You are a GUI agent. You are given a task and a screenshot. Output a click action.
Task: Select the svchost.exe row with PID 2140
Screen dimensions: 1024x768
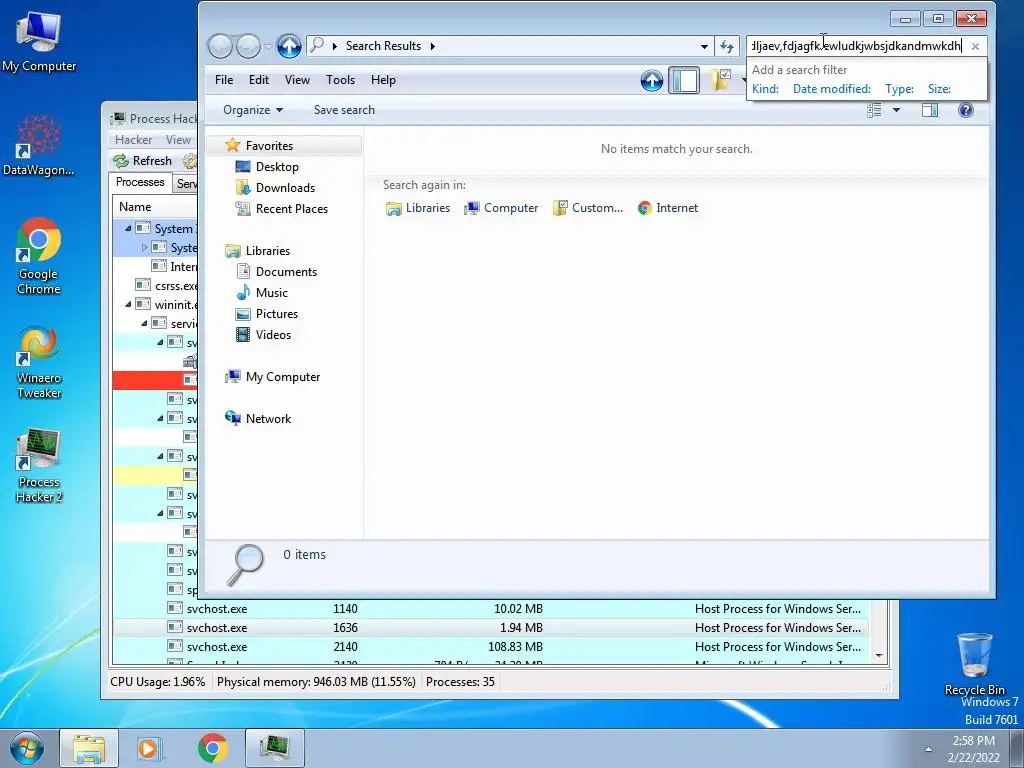click(x=491, y=647)
